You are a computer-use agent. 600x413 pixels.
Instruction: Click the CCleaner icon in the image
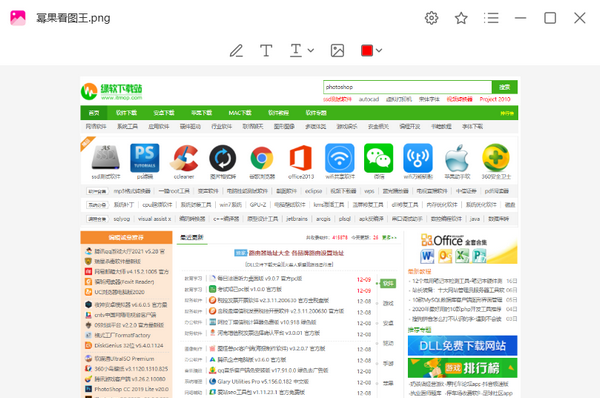tap(184, 157)
